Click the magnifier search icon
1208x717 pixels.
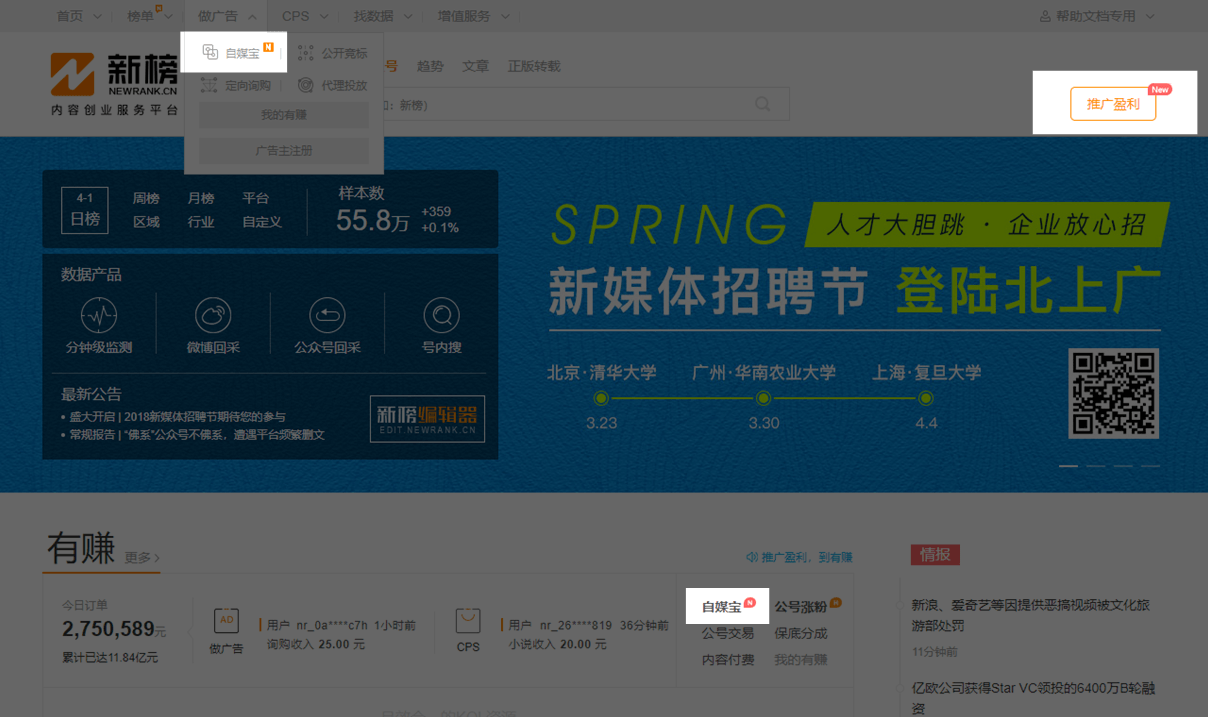click(x=763, y=104)
